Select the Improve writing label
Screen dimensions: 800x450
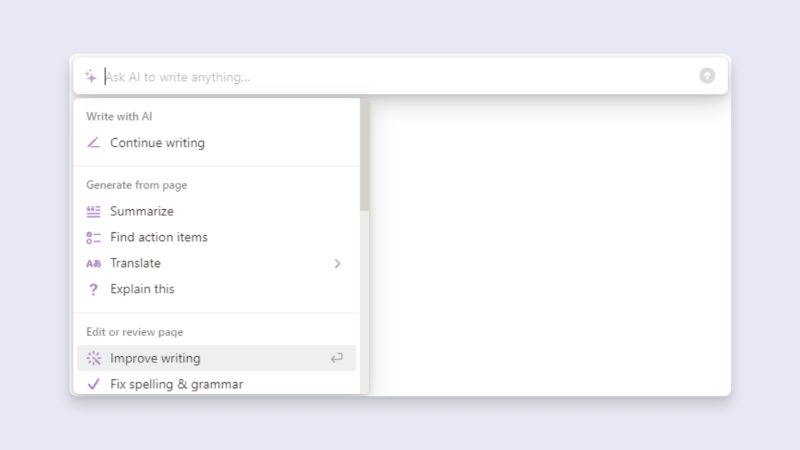point(155,358)
